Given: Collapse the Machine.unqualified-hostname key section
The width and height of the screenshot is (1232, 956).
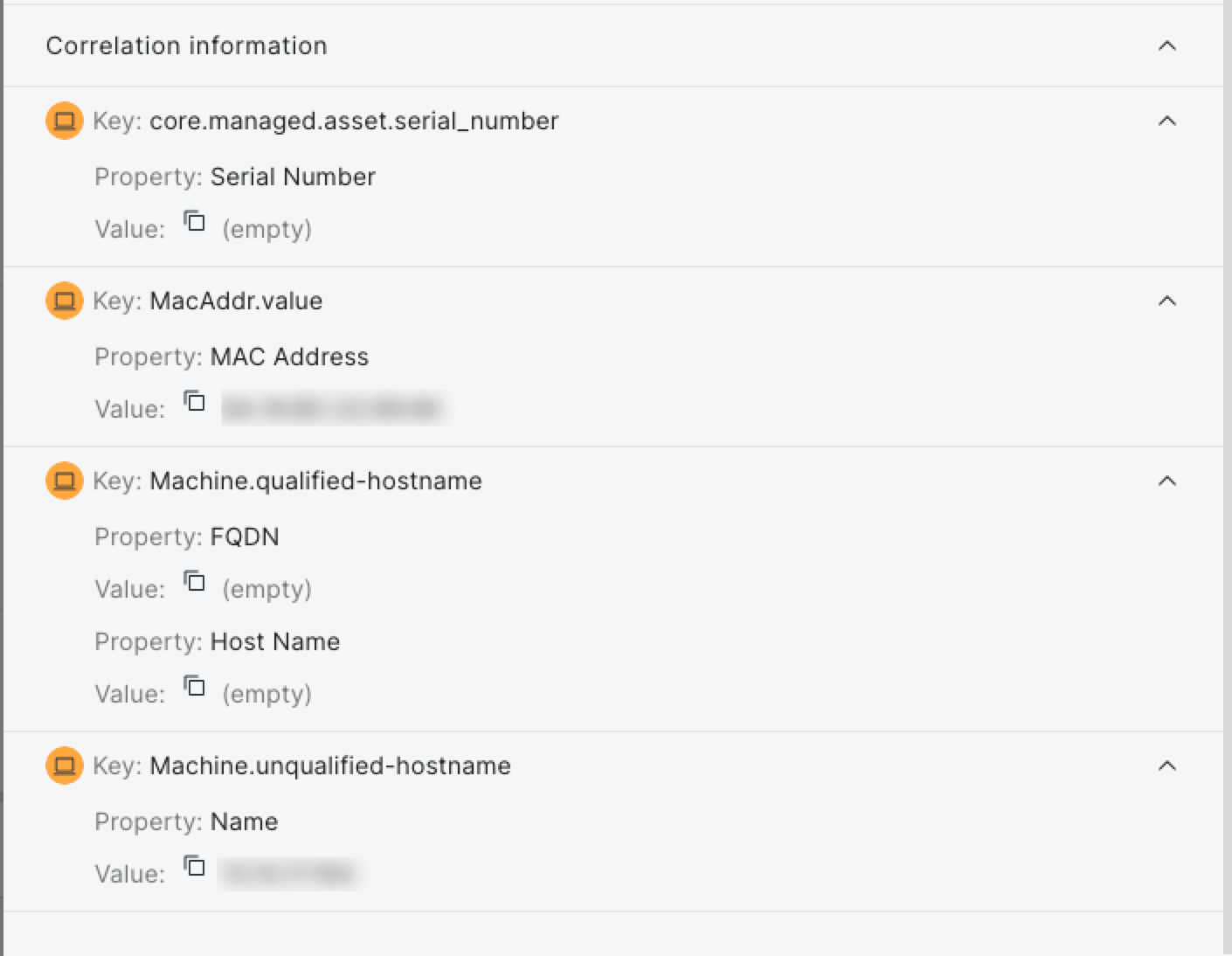Looking at the screenshot, I should point(1166,765).
